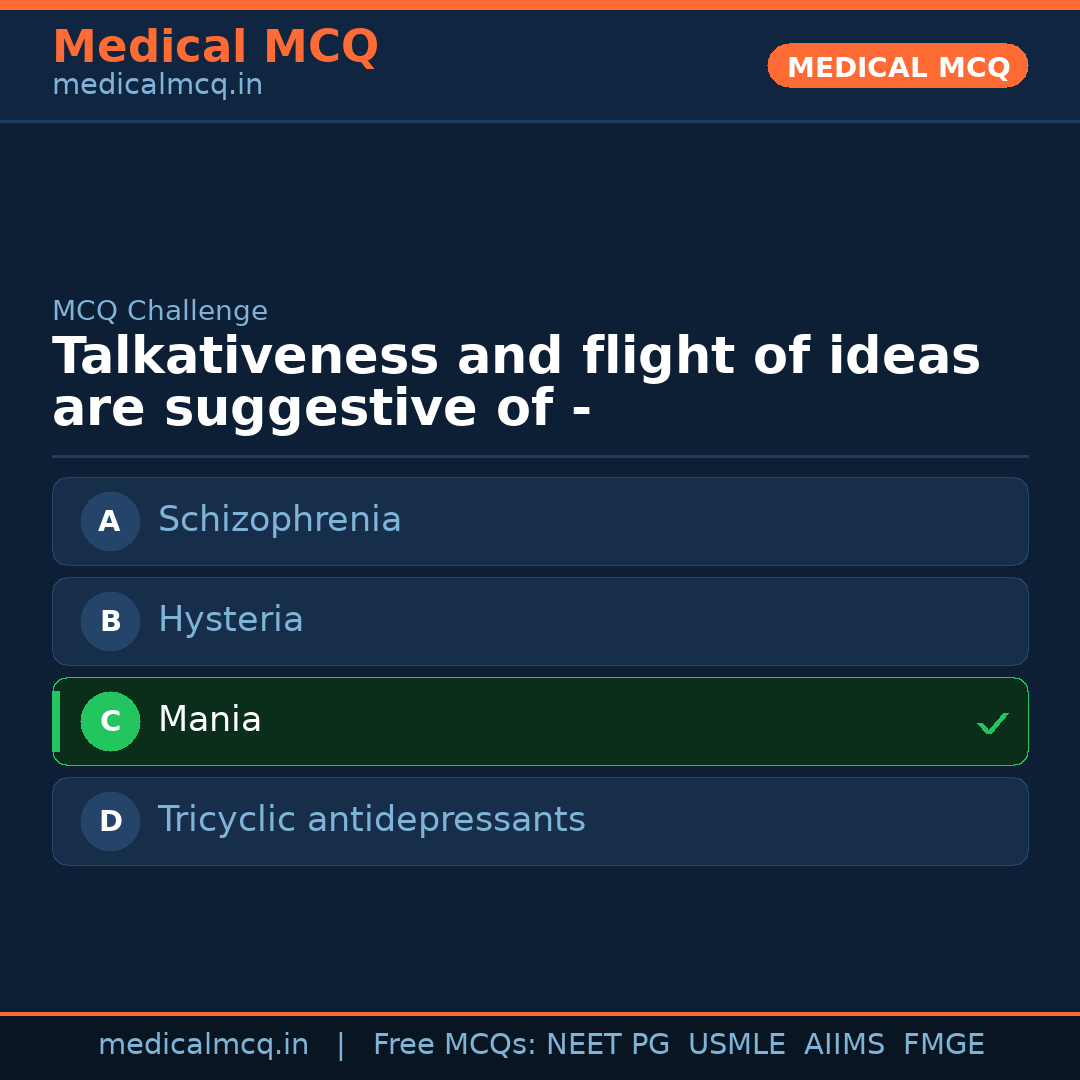Click the AIIMS footer text
The image size is (1080, 1080).
[844, 1045]
